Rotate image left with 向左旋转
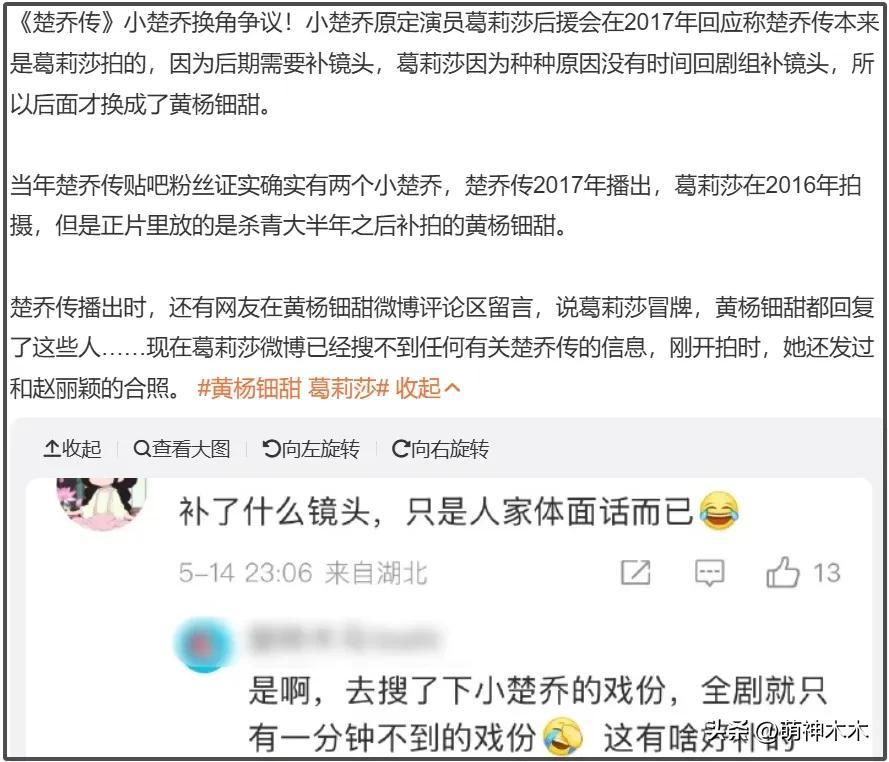 [x=311, y=448]
